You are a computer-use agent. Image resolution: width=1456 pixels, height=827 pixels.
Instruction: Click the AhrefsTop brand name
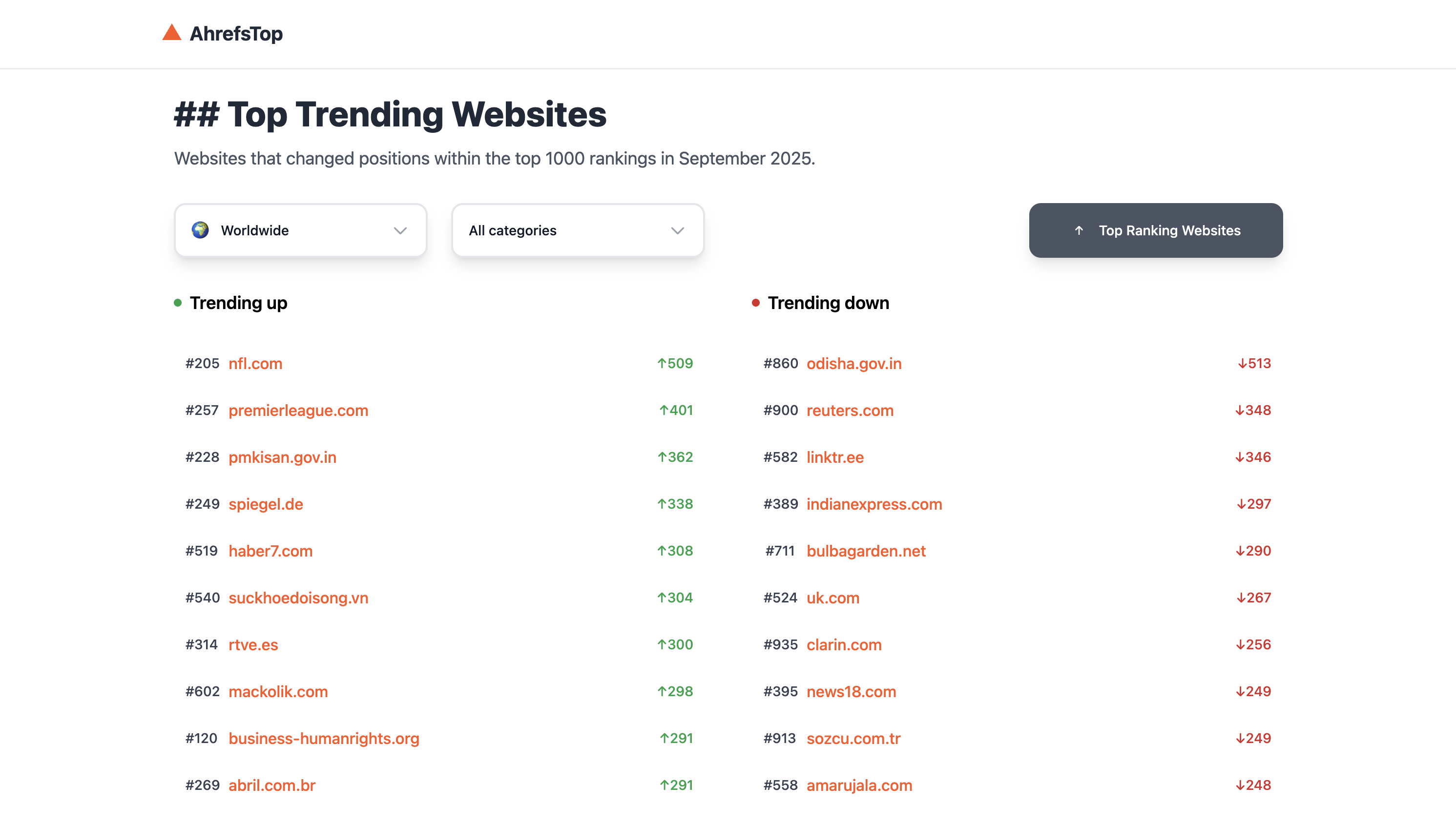pos(236,34)
